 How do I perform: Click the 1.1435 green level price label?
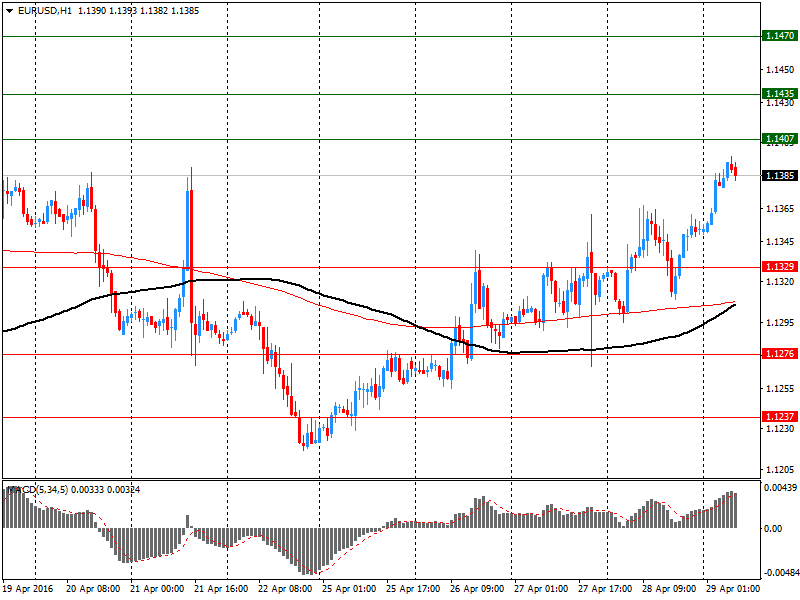click(x=780, y=93)
